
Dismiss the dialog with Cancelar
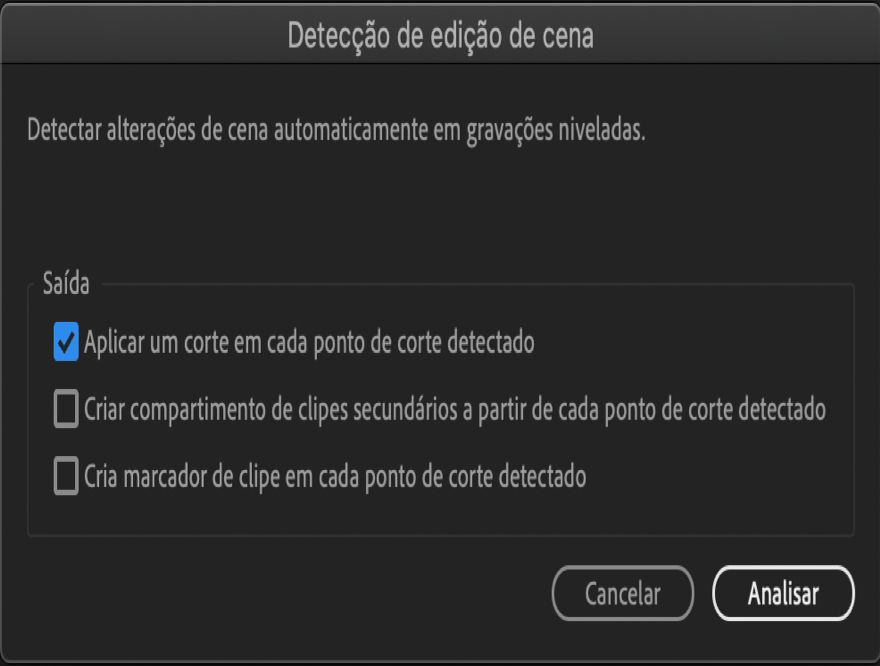pyautogui.click(x=622, y=593)
